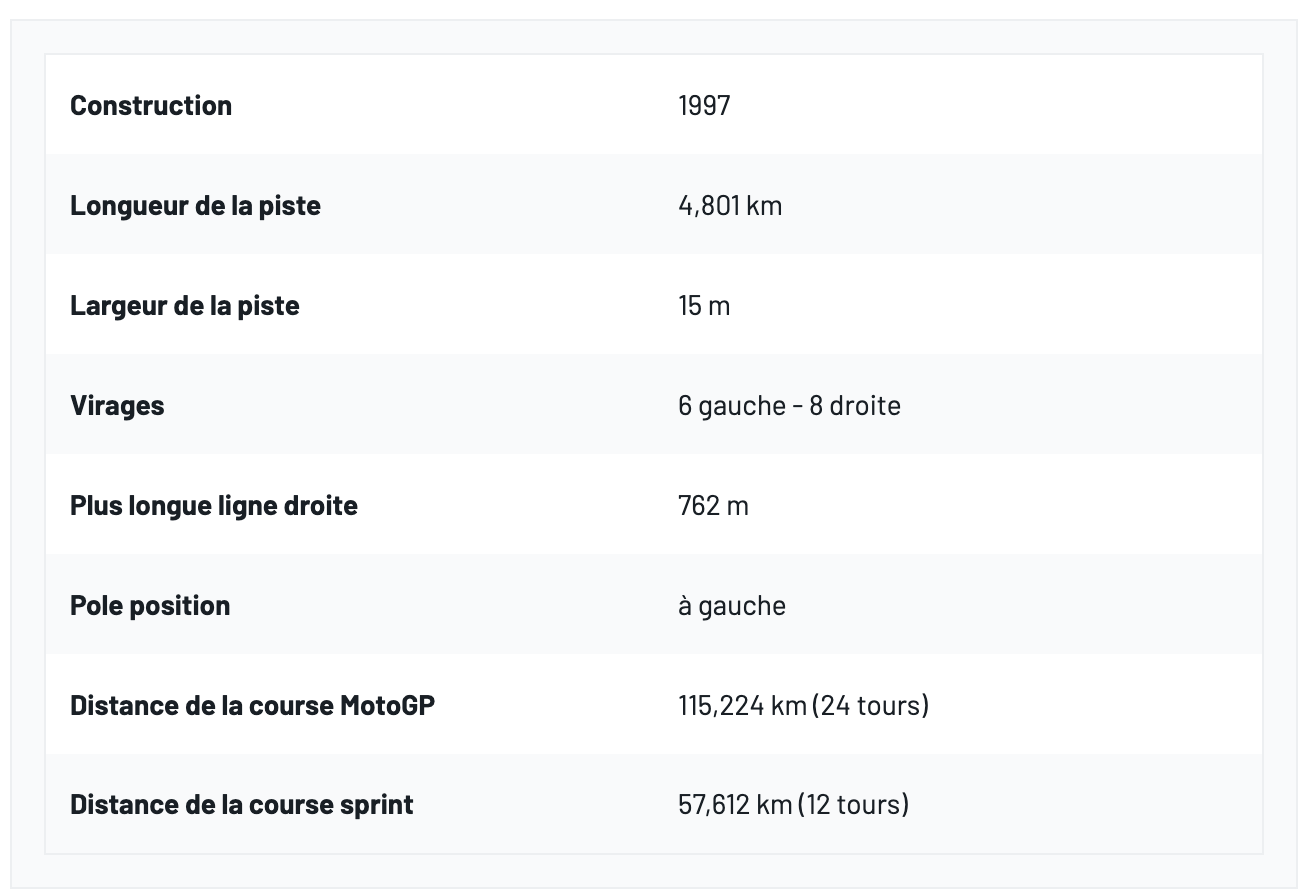Click the 'Distance de la course MotoGP' label

tap(252, 705)
